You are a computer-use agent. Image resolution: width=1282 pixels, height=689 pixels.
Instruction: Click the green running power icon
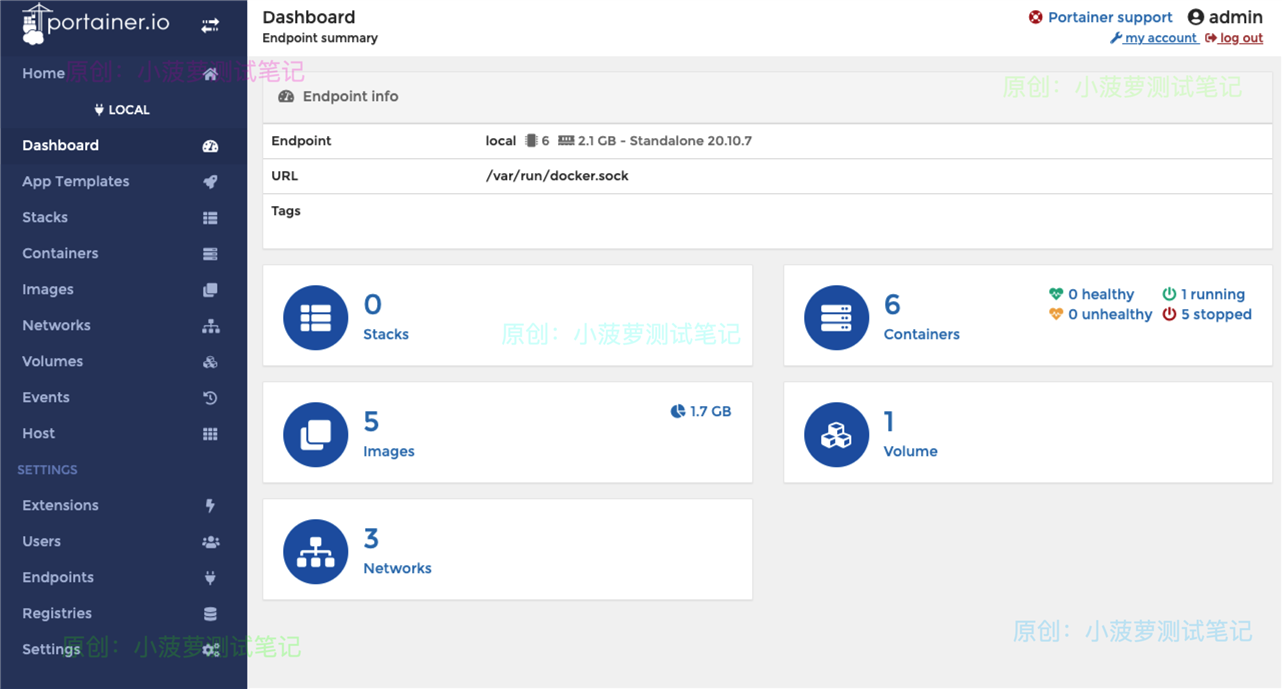pyautogui.click(x=1169, y=294)
